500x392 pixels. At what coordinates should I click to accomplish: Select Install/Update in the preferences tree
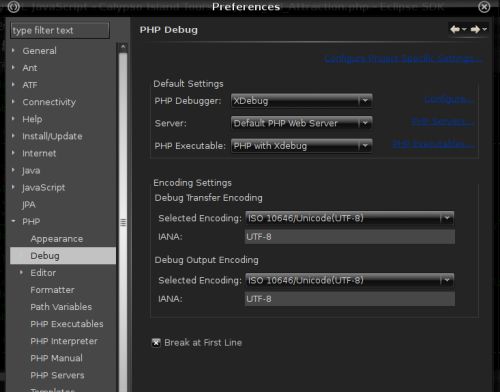pos(52,136)
